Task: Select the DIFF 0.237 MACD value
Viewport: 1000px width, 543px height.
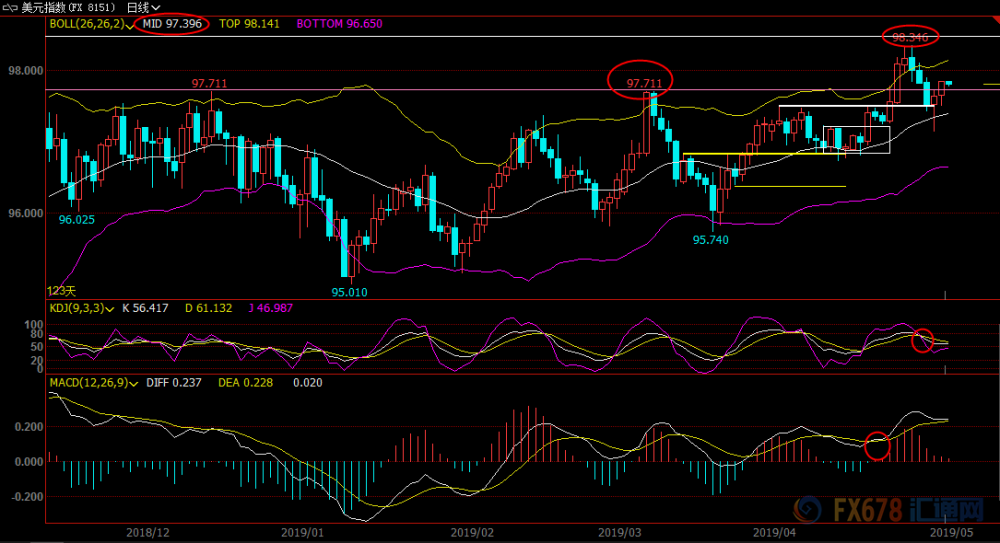Action: pyautogui.click(x=173, y=383)
